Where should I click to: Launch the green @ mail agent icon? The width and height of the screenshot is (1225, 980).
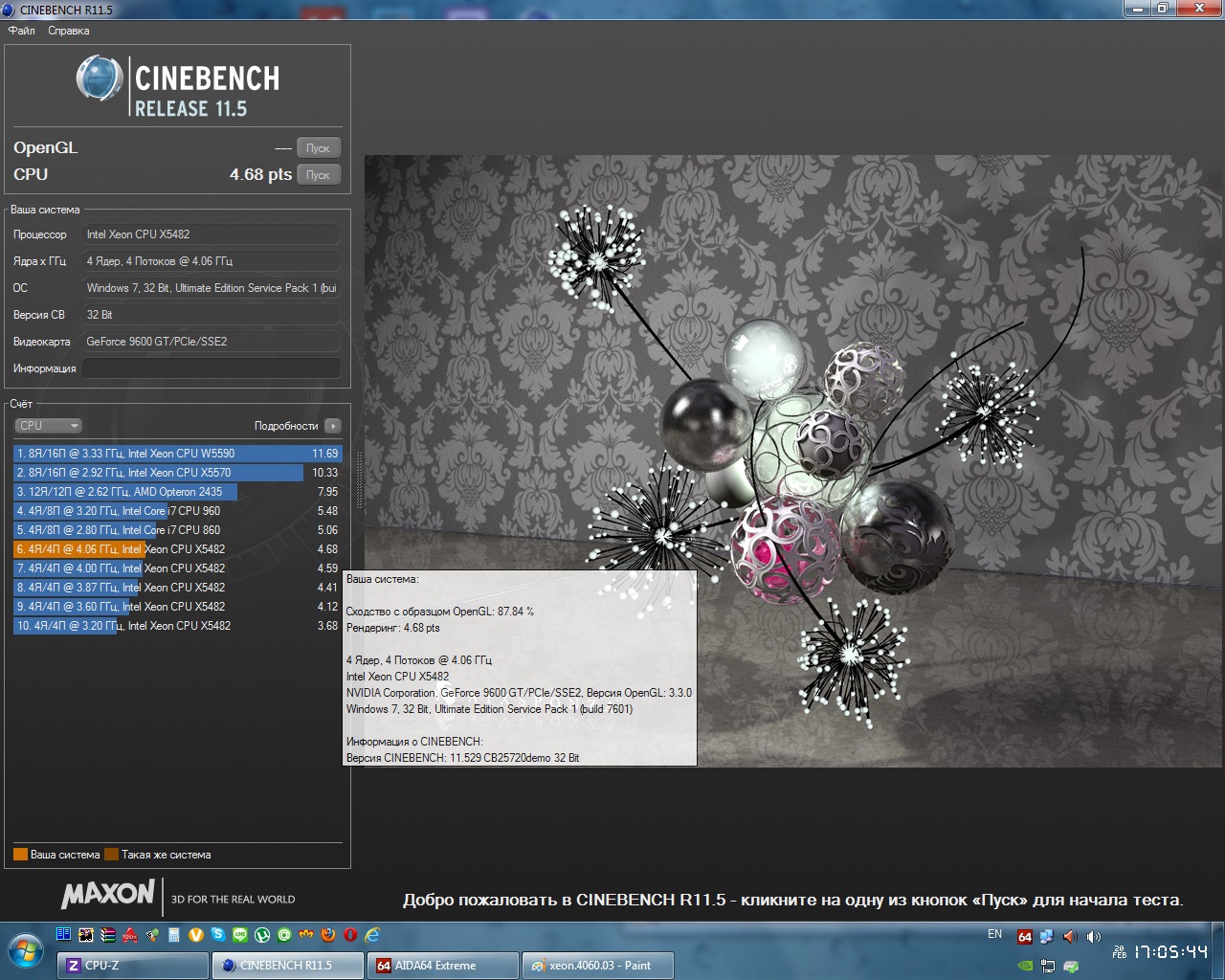click(x=284, y=935)
